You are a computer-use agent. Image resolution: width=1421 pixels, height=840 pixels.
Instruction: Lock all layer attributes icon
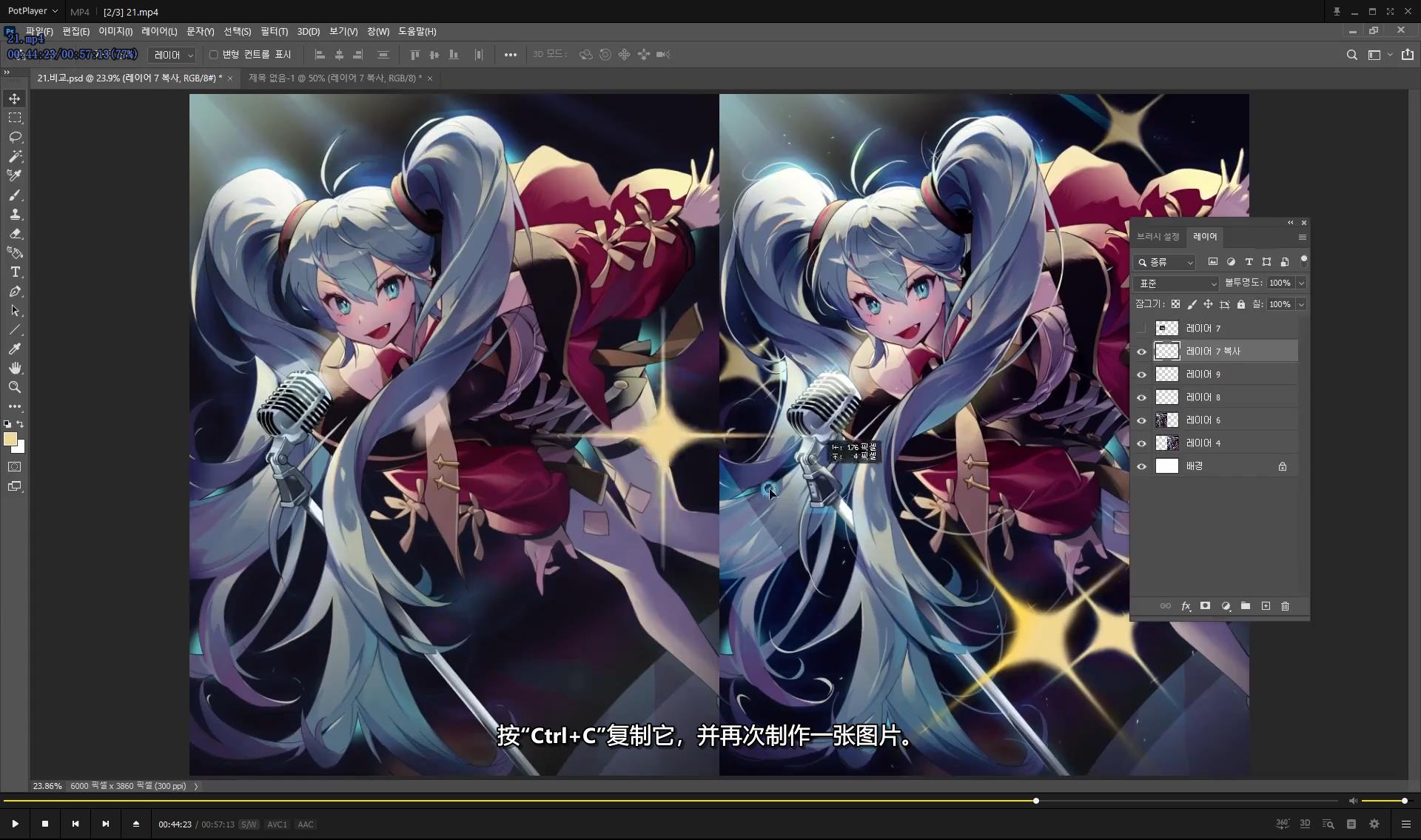(x=1241, y=304)
